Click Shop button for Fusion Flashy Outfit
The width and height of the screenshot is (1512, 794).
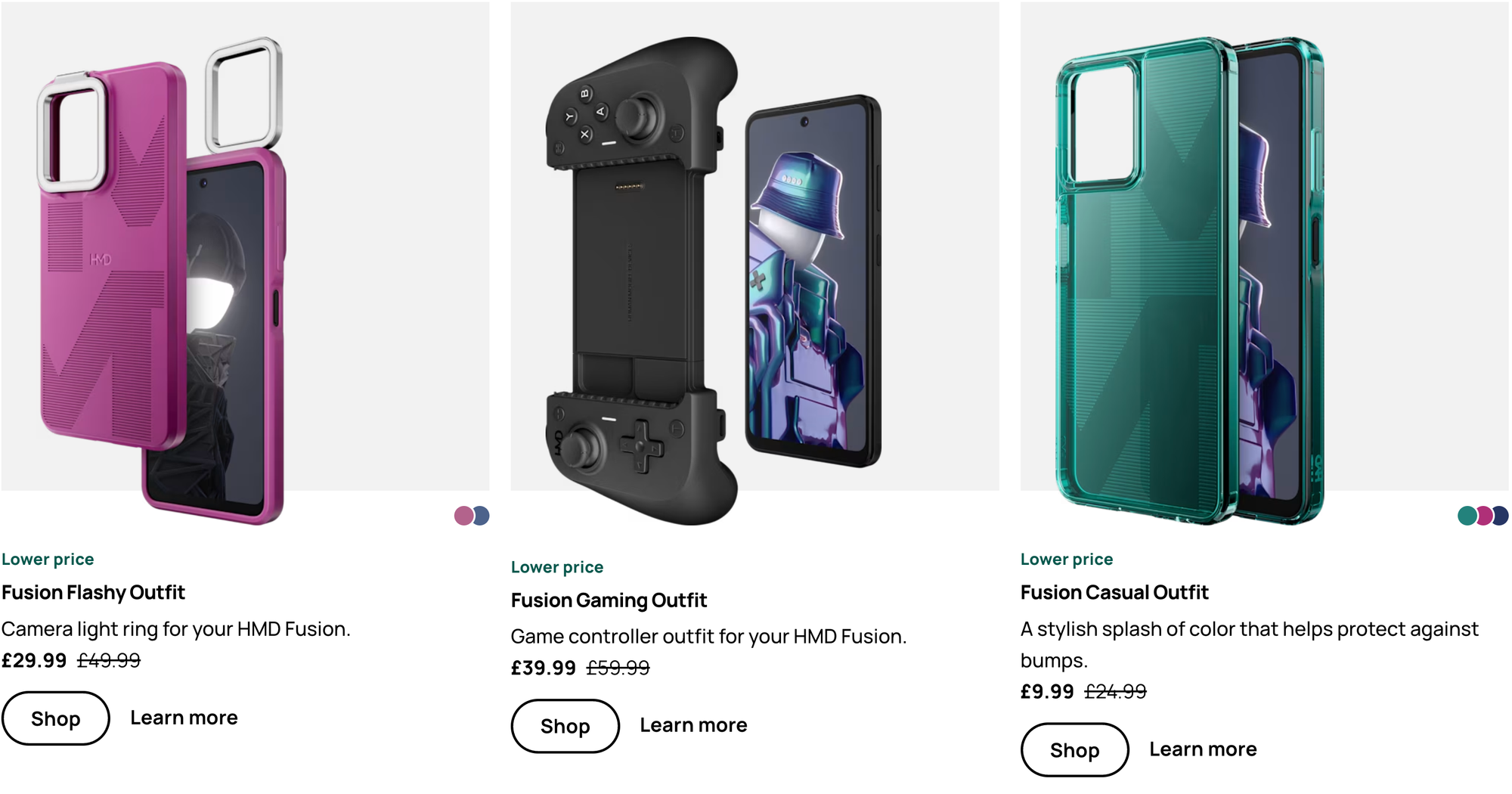[x=56, y=718]
